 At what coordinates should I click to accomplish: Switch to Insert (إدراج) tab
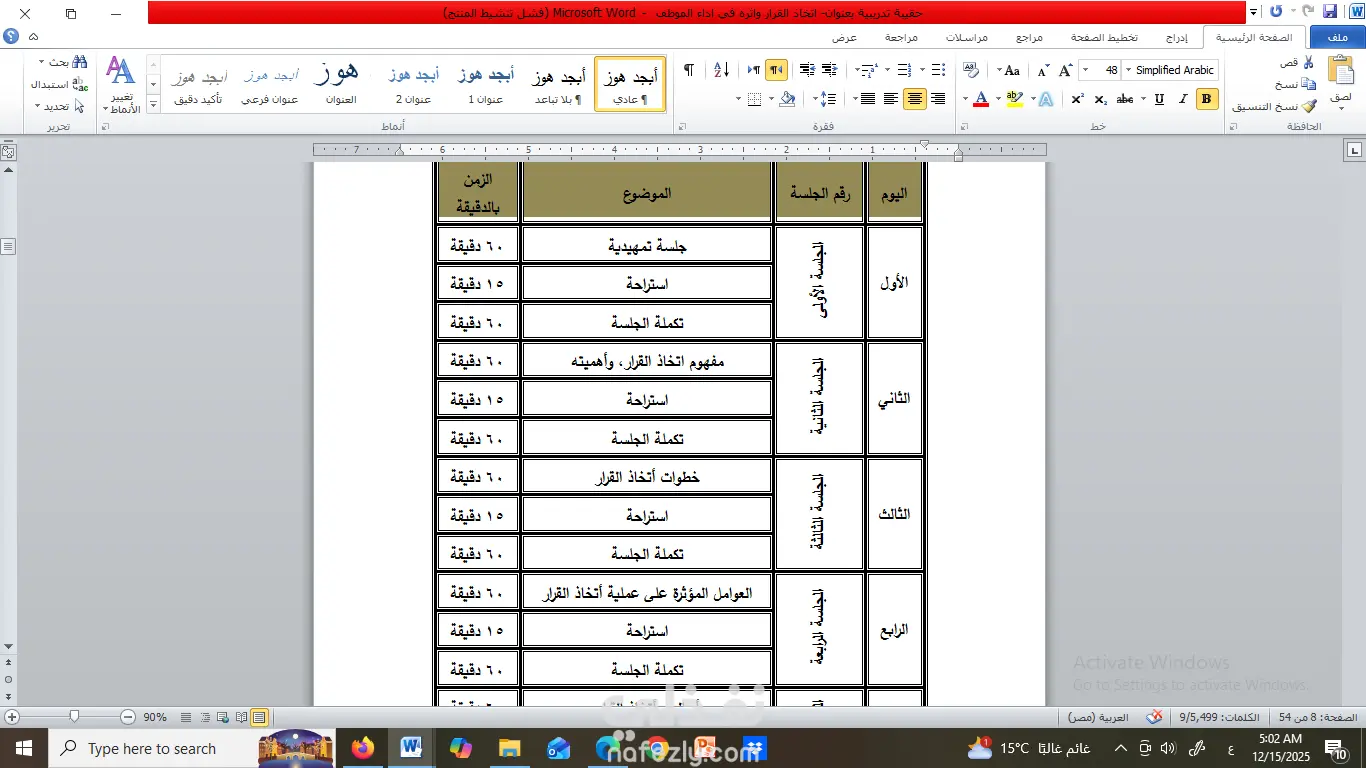tap(1177, 37)
